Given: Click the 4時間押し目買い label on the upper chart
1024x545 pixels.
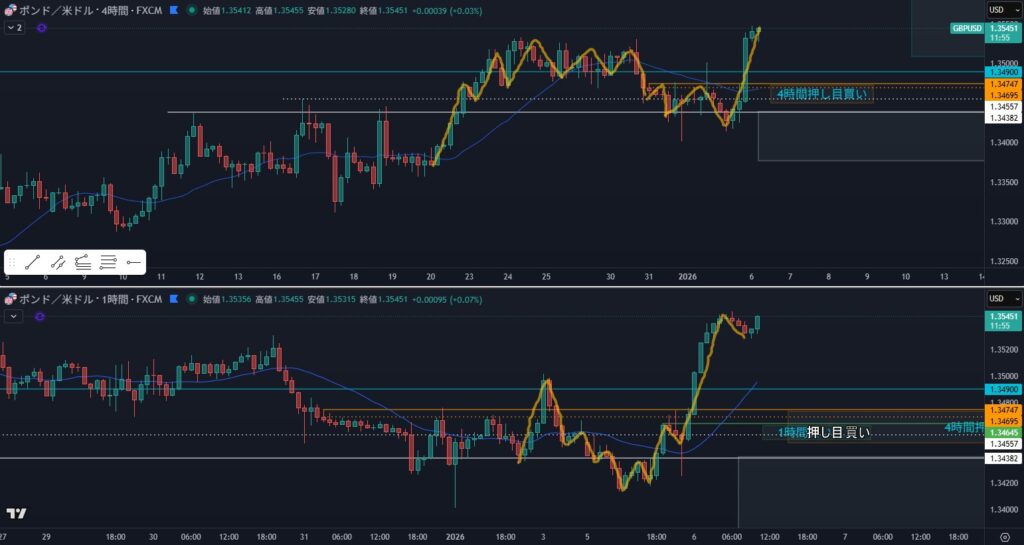Looking at the screenshot, I should [822, 94].
